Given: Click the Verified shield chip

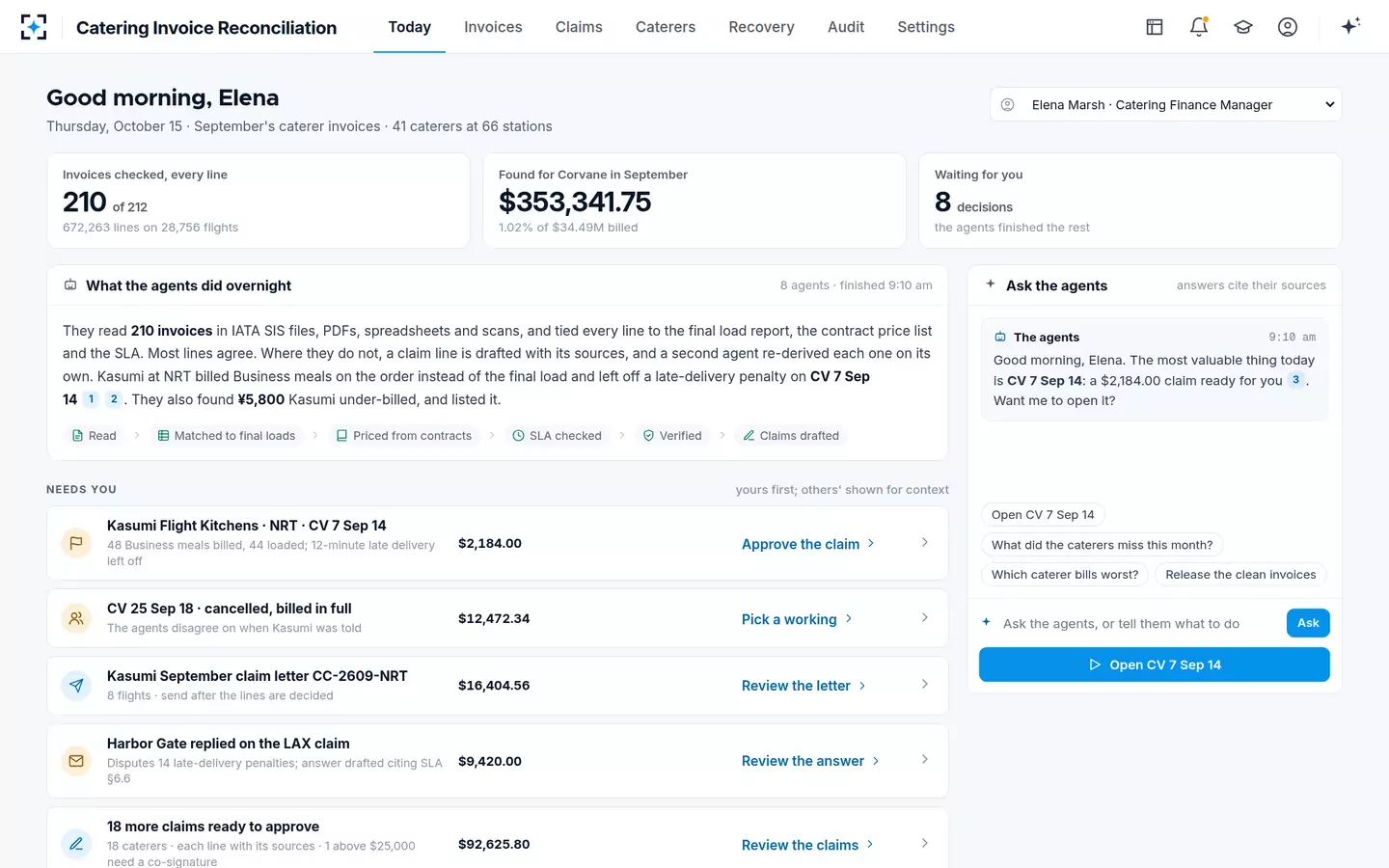Looking at the screenshot, I should tap(672, 436).
